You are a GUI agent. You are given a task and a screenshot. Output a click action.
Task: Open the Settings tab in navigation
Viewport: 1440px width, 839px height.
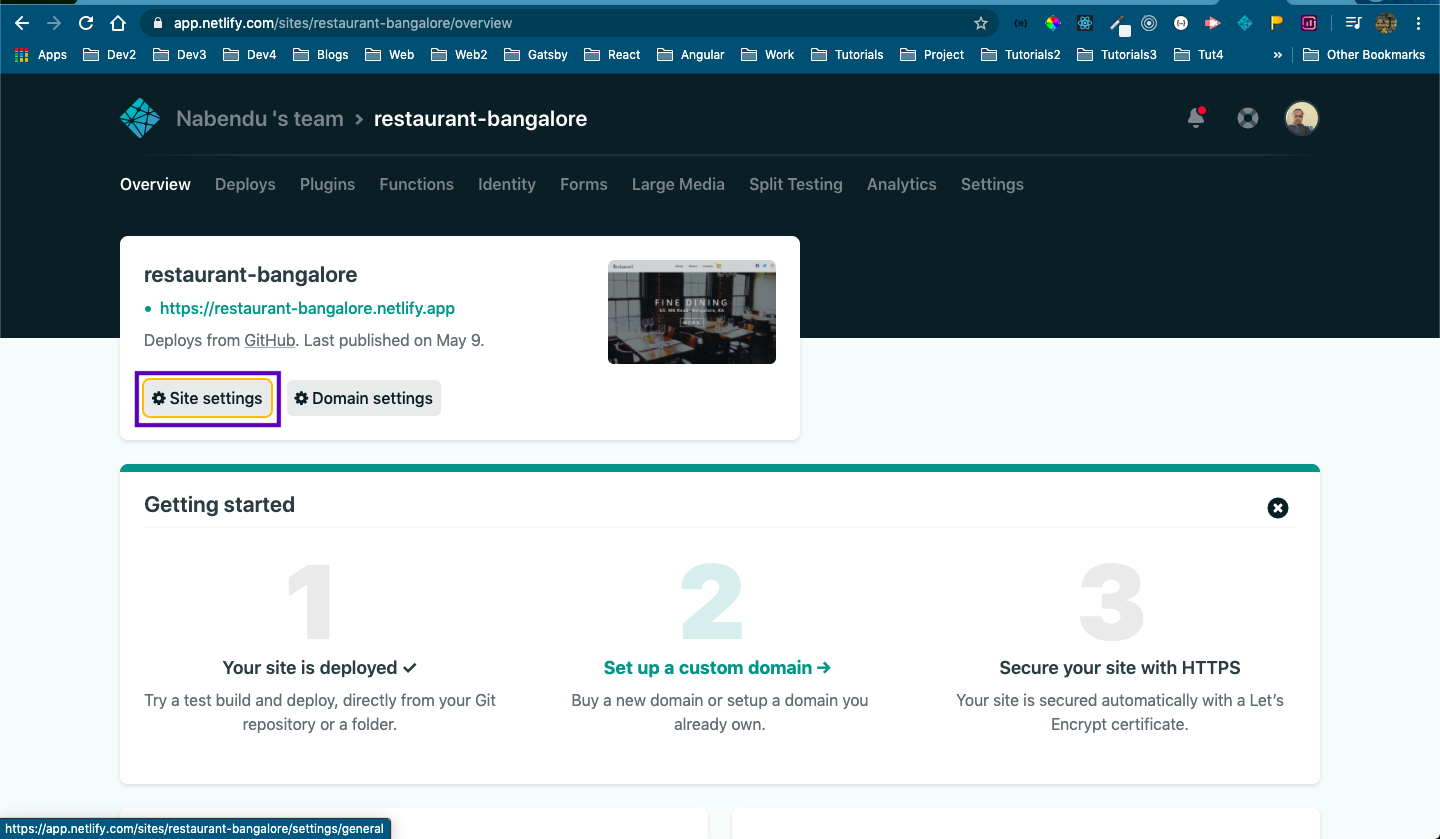[992, 184]
